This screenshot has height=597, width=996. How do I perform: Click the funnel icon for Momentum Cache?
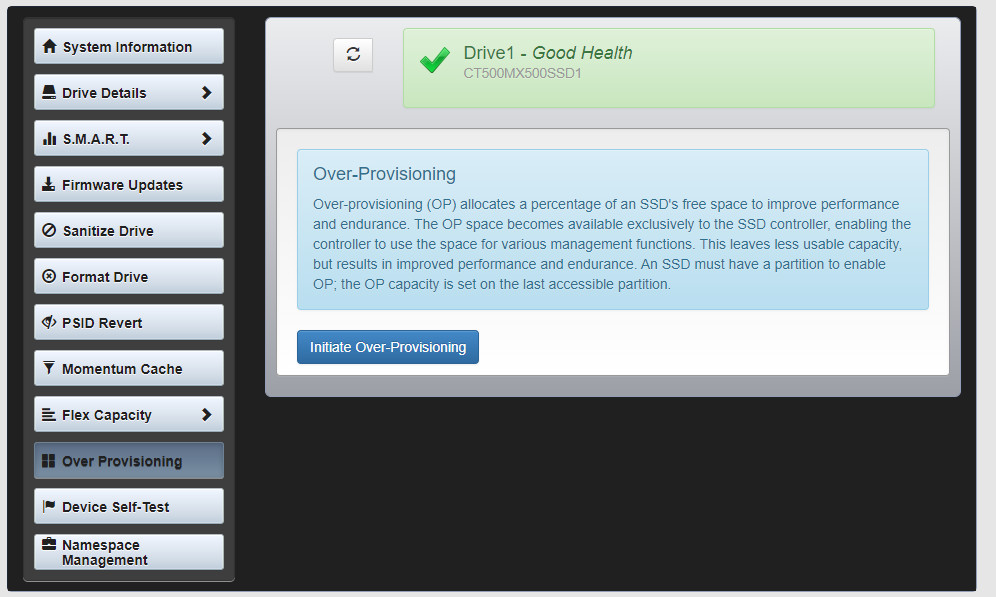pos(49,369)
